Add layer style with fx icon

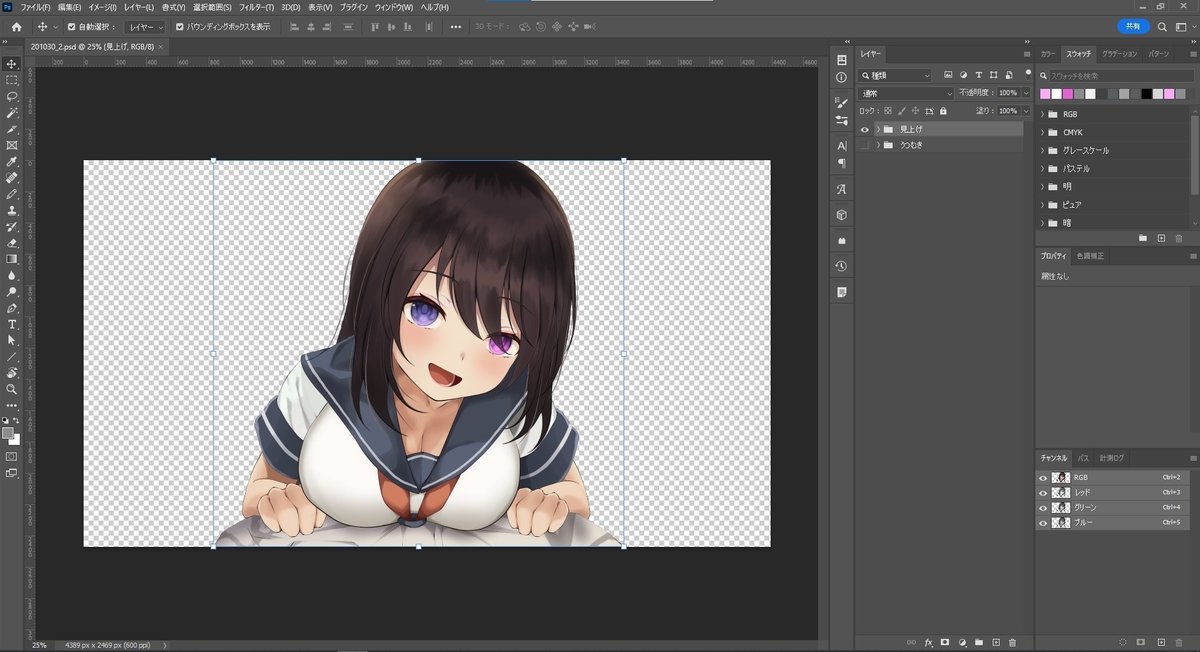click(x=928, y=641)
